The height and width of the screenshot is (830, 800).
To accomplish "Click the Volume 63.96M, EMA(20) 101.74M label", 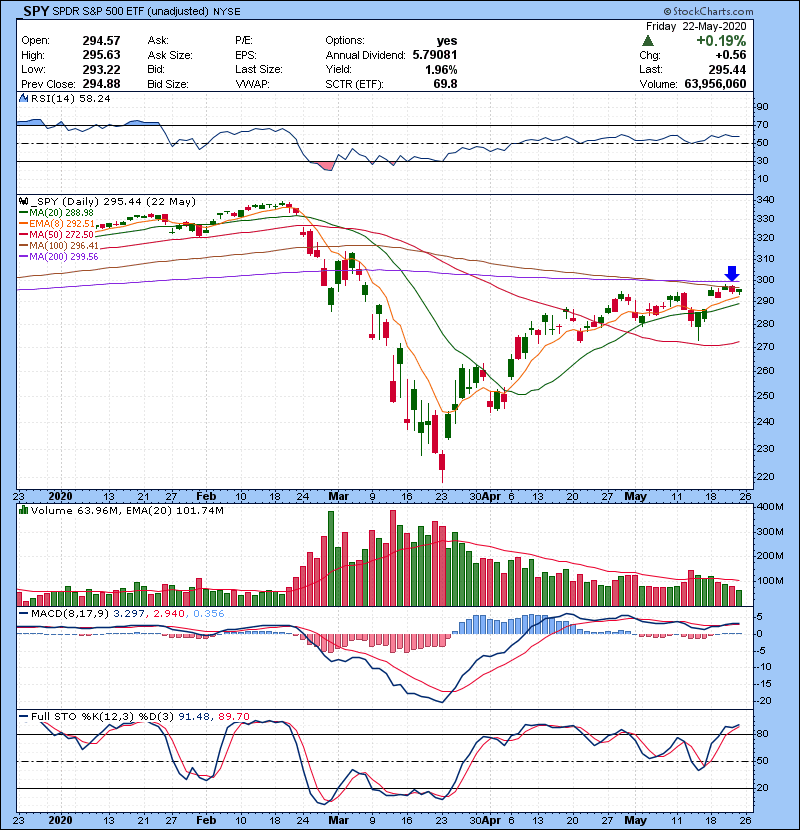I will [127, 511].
